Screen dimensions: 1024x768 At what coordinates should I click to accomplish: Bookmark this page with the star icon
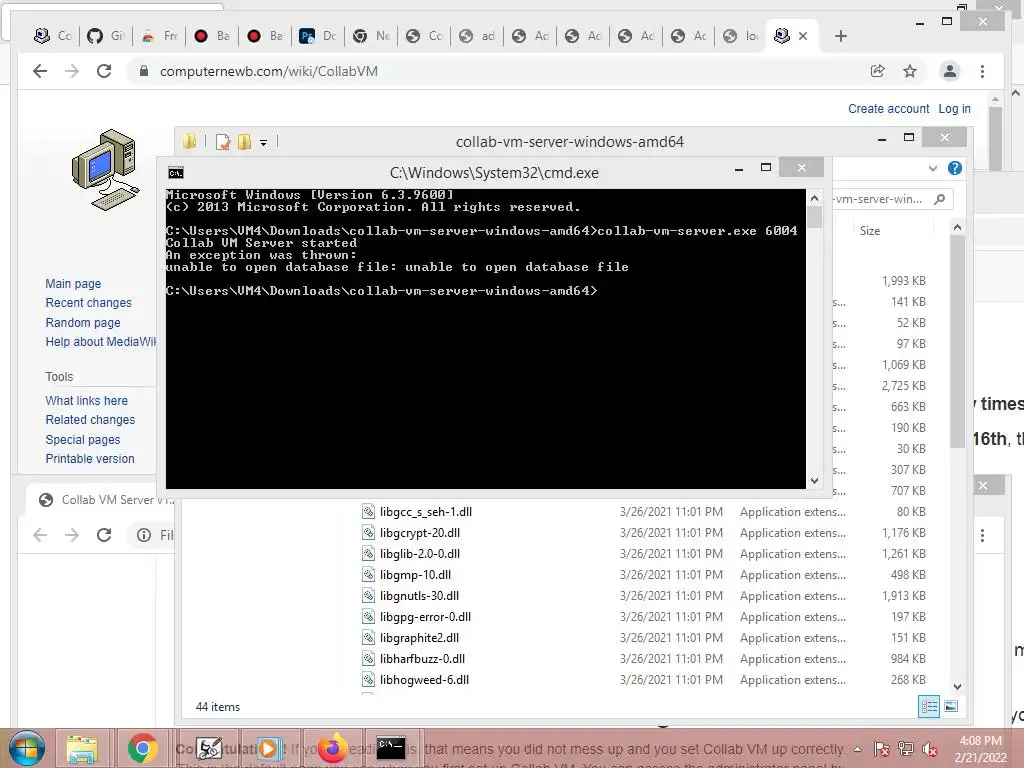point(910,71)
